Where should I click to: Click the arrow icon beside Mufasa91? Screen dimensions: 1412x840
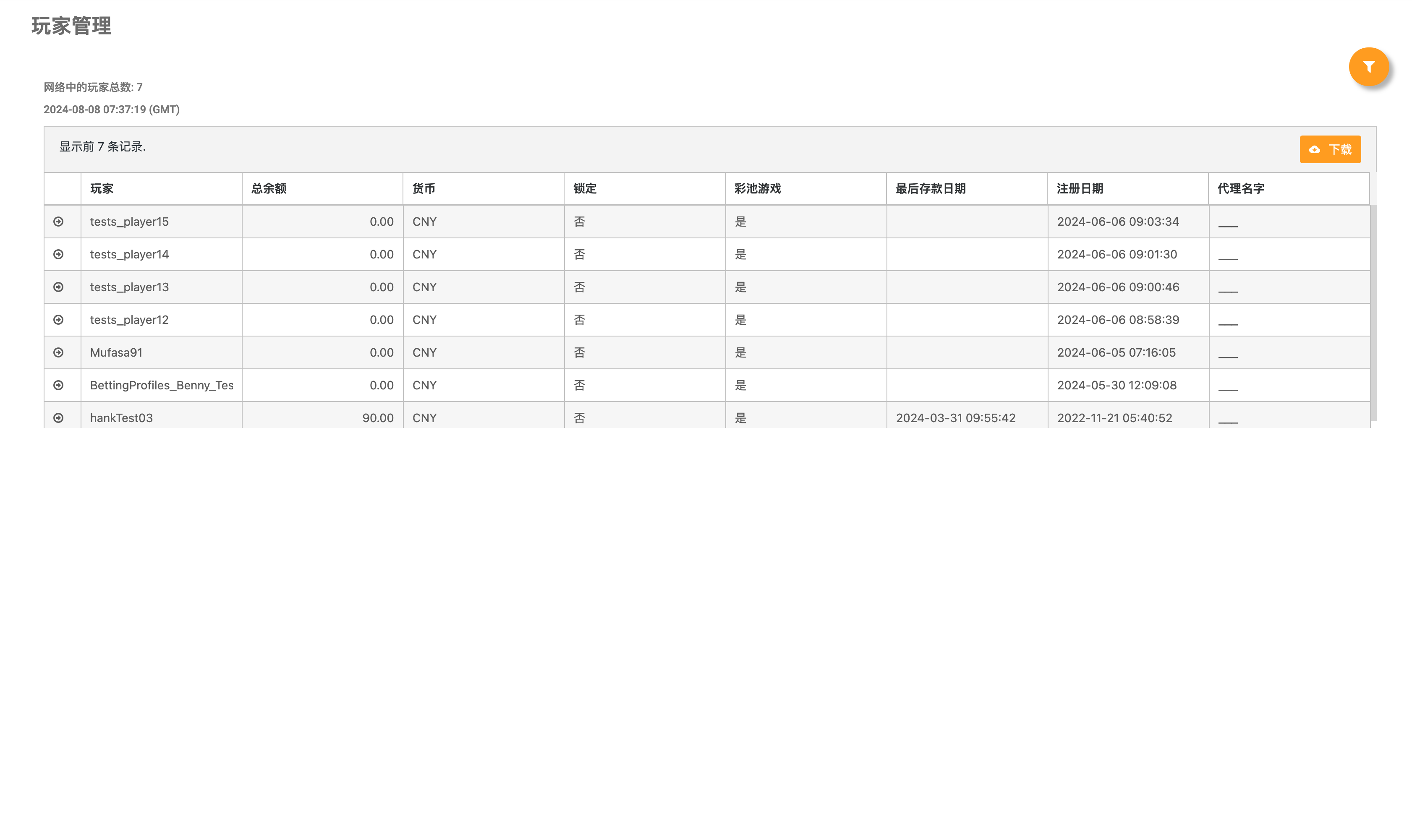click(x=58, y=352)
